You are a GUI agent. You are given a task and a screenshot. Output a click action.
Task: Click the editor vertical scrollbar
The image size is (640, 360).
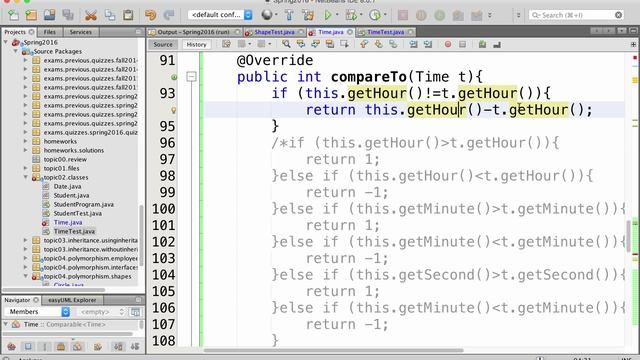[x=629, y=237]
